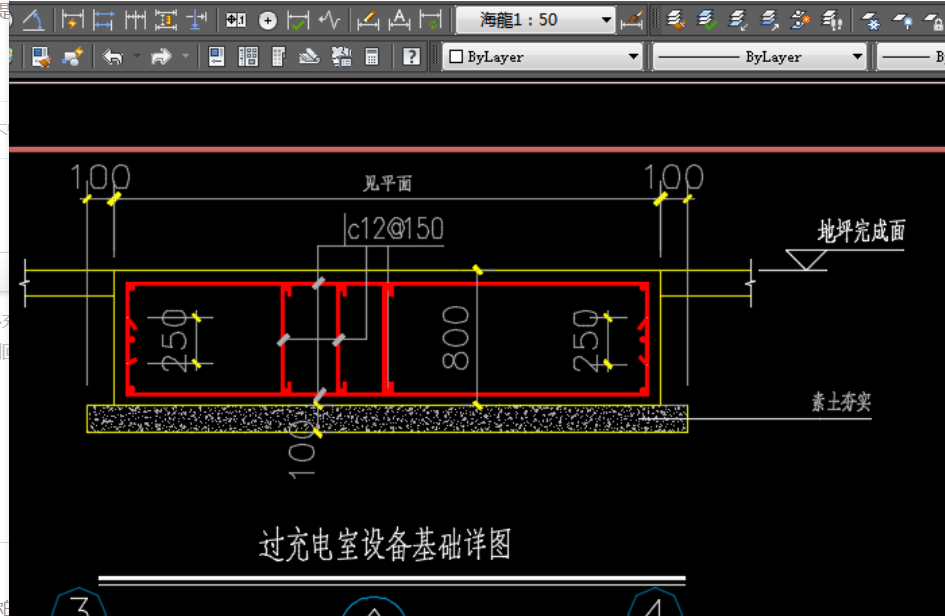Image resolution: width=945 pixels, height=616 pixels.
Task: Activate the Quick Dimension tool
Action: pos(72,20)
